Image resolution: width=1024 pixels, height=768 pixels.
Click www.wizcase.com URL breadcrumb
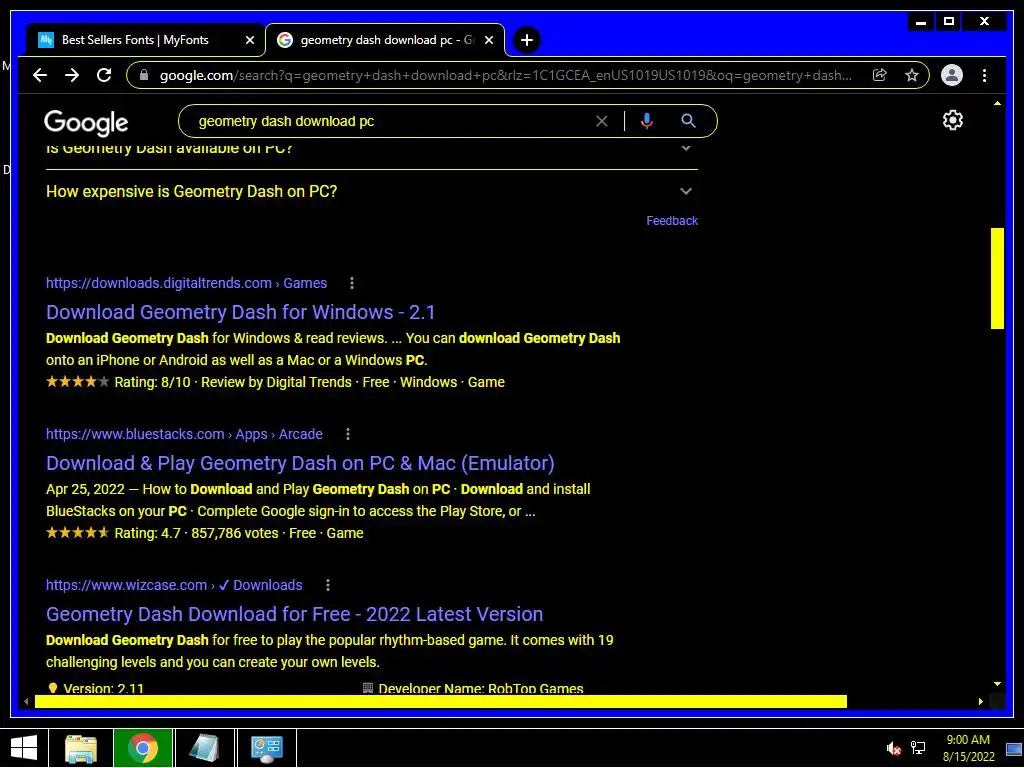[x=174, y=584]
